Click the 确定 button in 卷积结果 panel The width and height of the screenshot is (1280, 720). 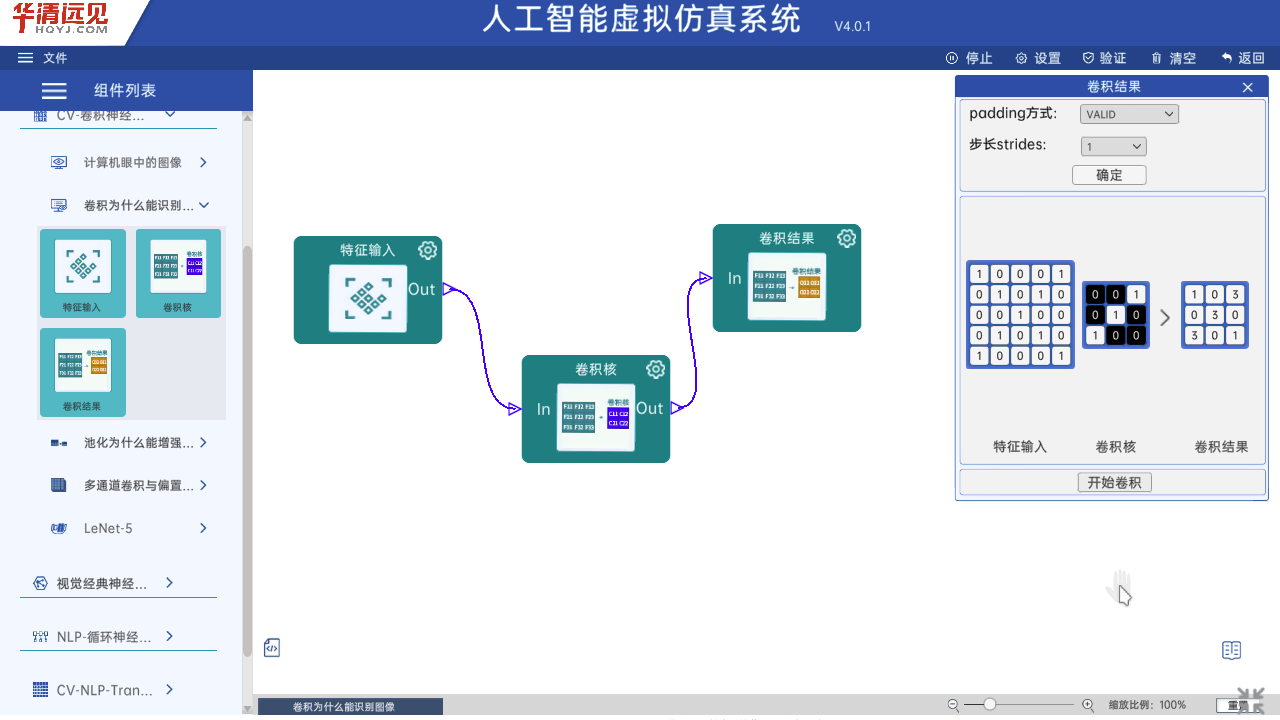(1109, 175)
